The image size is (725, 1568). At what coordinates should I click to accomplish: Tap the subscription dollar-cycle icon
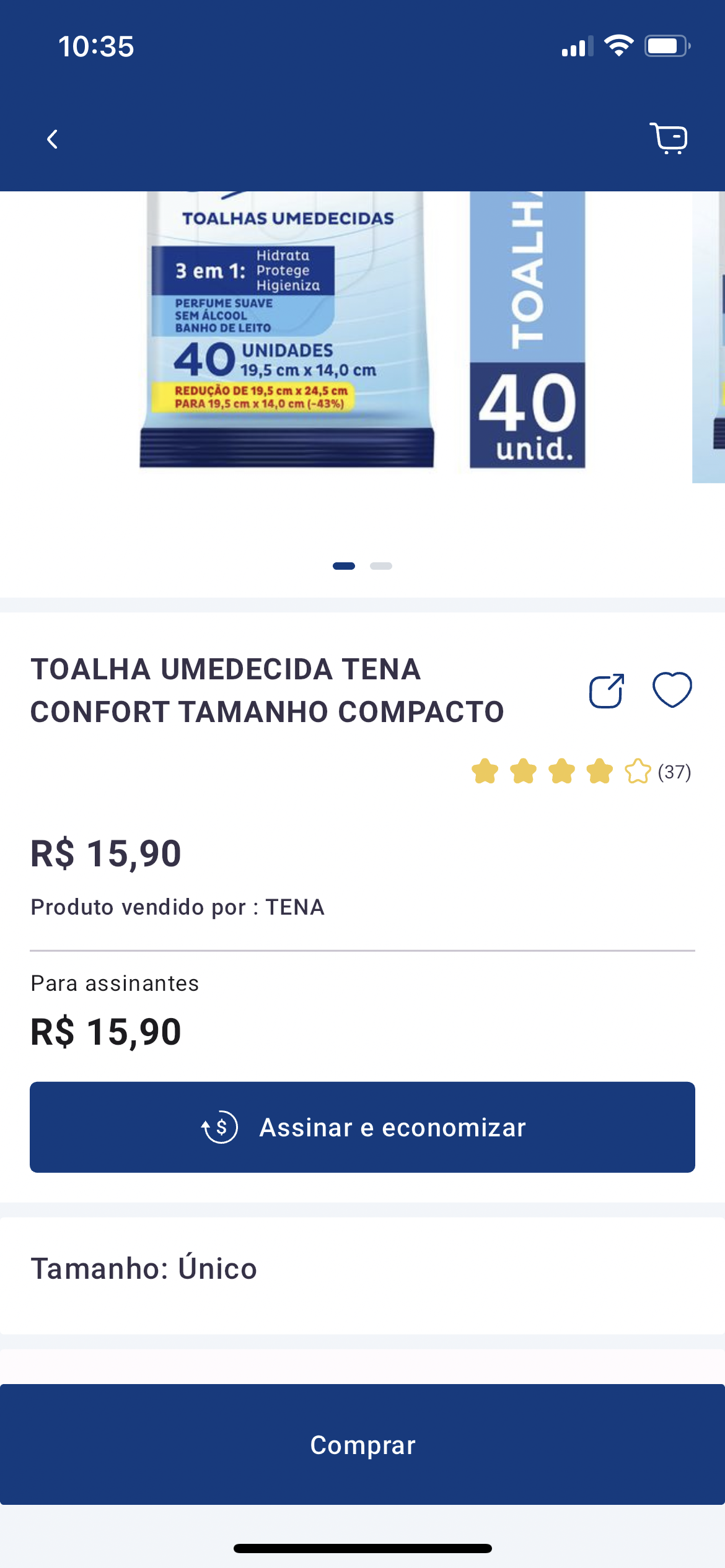pos(220,1127)
